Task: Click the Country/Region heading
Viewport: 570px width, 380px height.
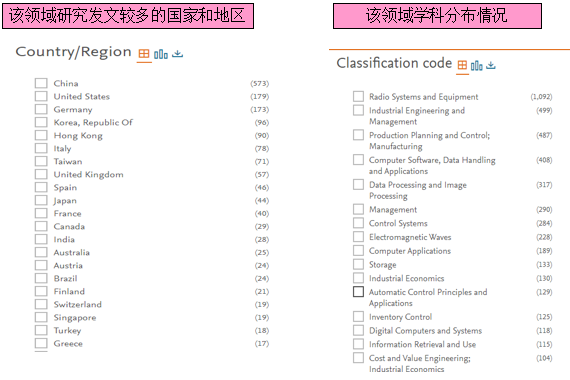Action: pos(73,52)
